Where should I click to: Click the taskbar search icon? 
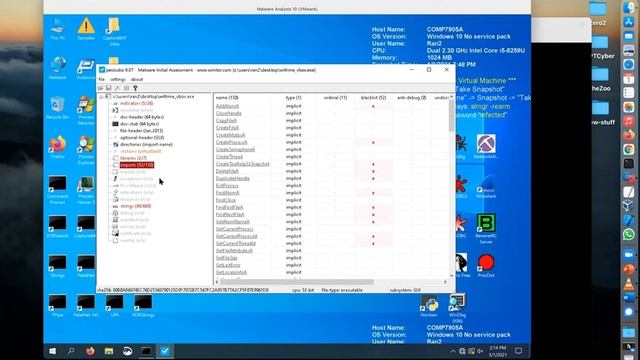tap(71, 351)
